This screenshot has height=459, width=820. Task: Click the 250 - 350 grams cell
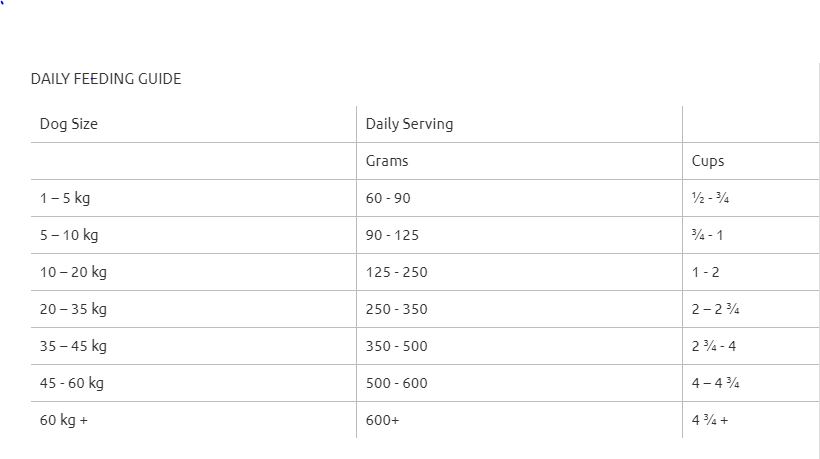click(x=396, y=309)
